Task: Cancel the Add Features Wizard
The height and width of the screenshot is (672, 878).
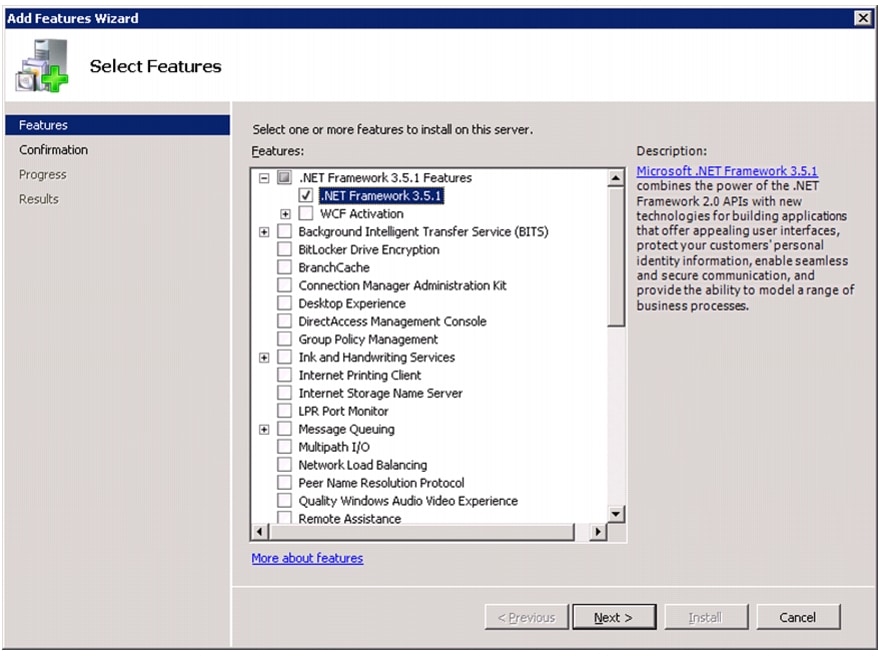Action: pyautogui.click(x=798, y=617)
